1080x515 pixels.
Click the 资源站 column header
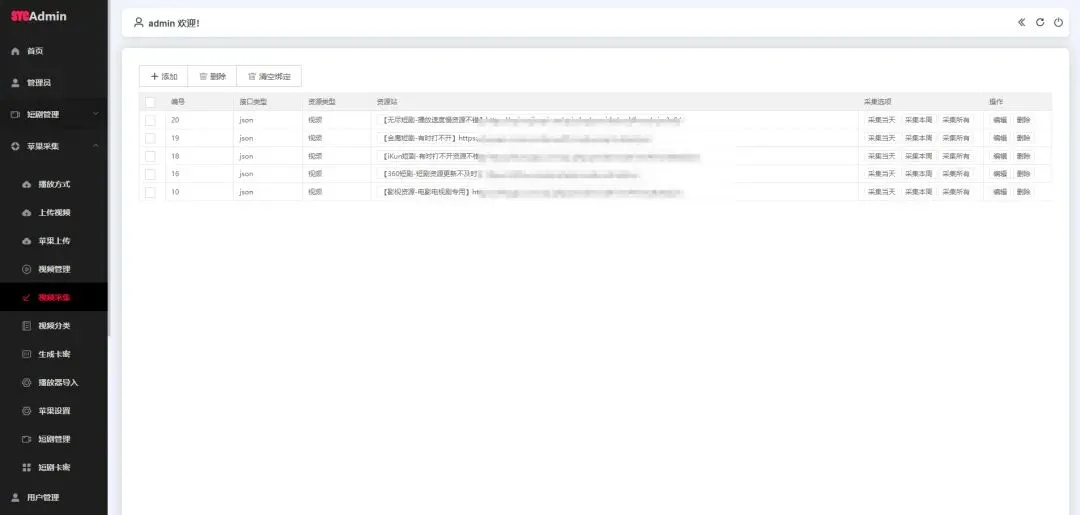(x=387, y=102)
